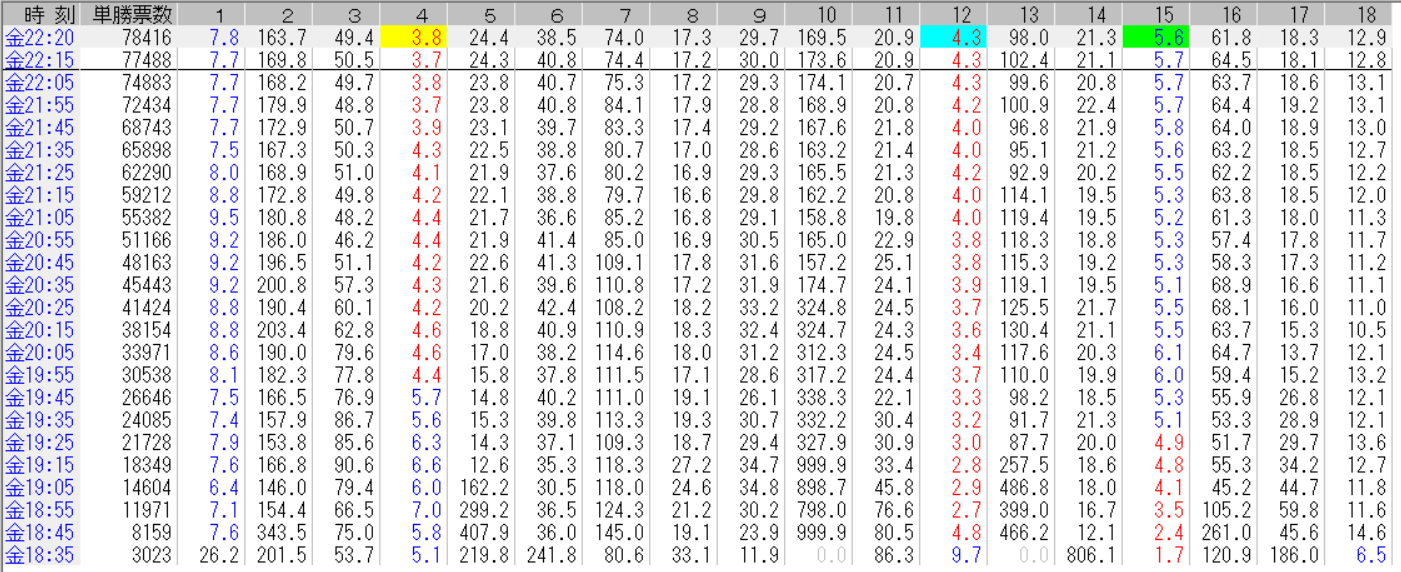Image resolution: width=1401 pixels, height=572 pixels.
Task: Click the 単勝票数 column header
Action: (132, 15)
